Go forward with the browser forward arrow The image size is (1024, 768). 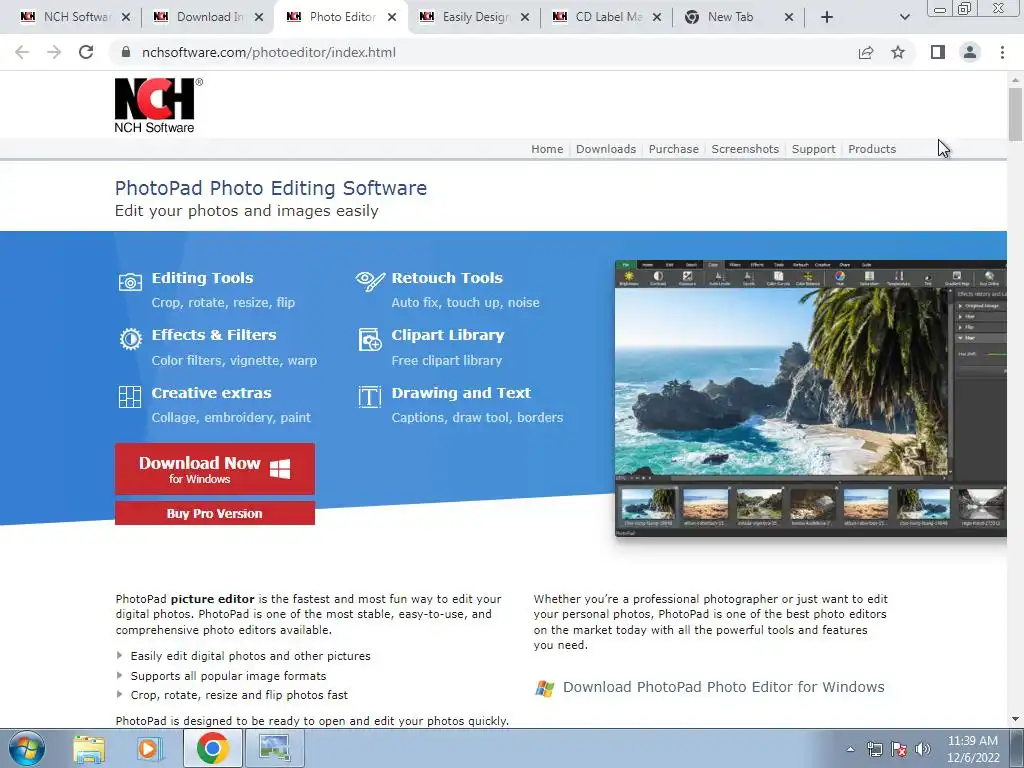54,52
